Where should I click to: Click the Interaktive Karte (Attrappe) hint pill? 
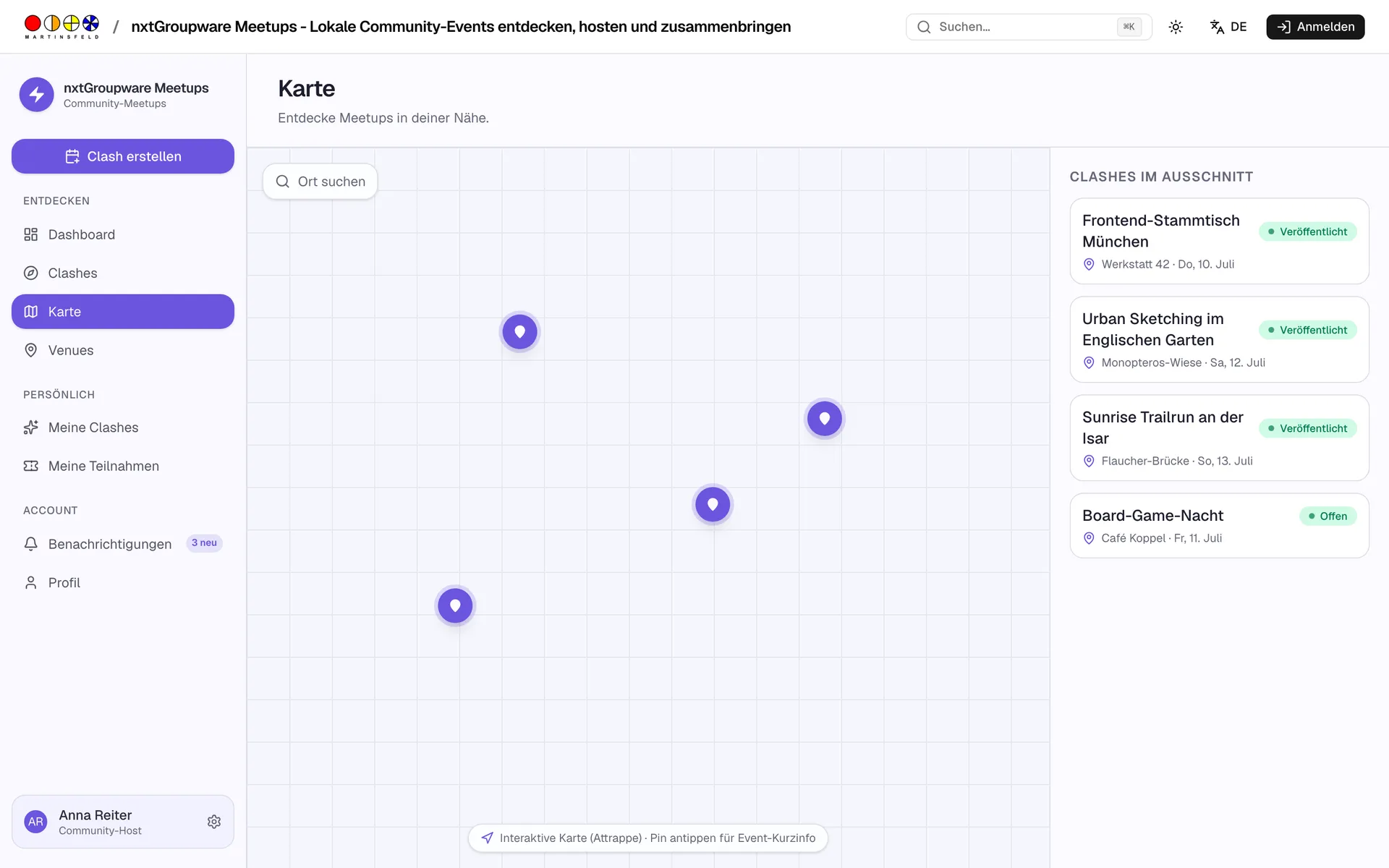click(x=647, y=838)
